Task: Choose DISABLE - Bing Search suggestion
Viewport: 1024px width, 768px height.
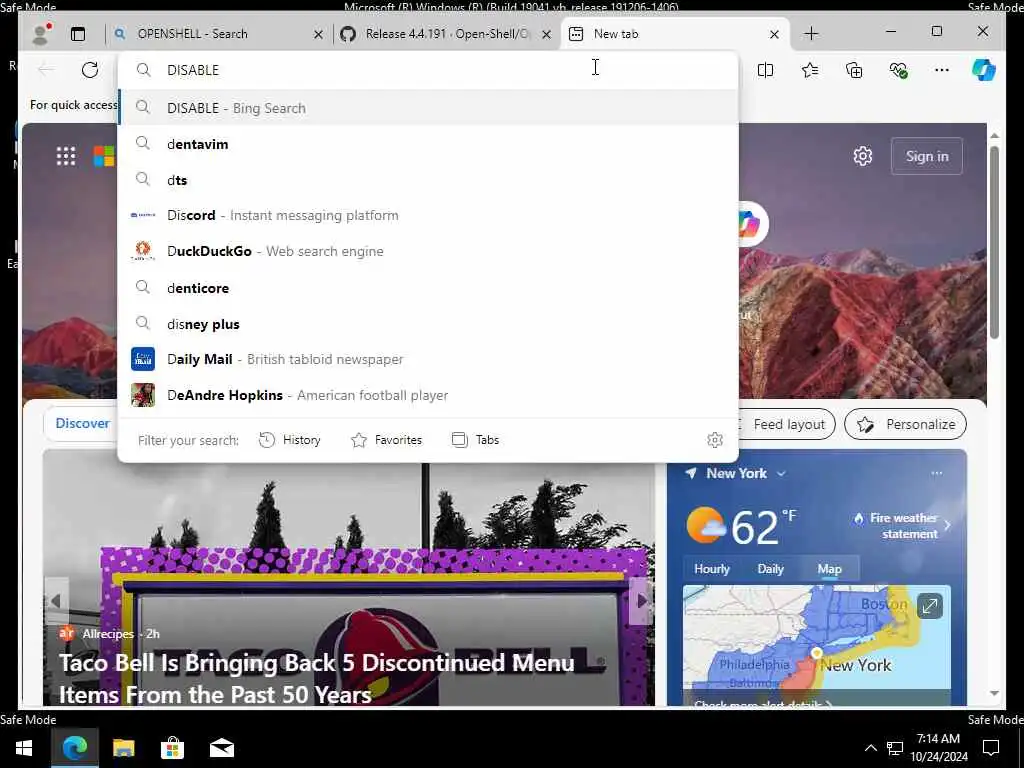Action: pyautogui.click(x=428, y=108)
